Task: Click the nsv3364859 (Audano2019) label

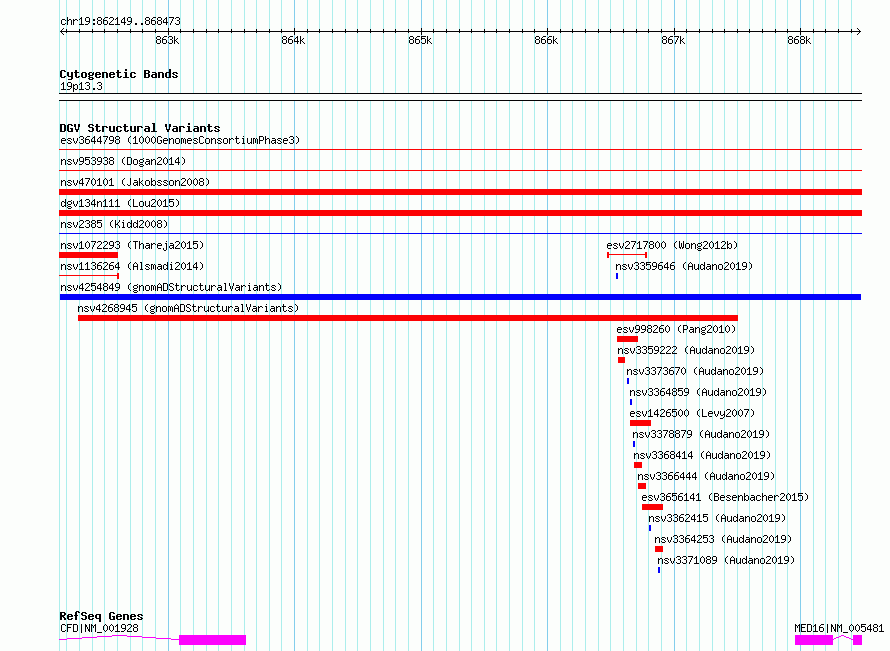Action: tap(698, 392)
